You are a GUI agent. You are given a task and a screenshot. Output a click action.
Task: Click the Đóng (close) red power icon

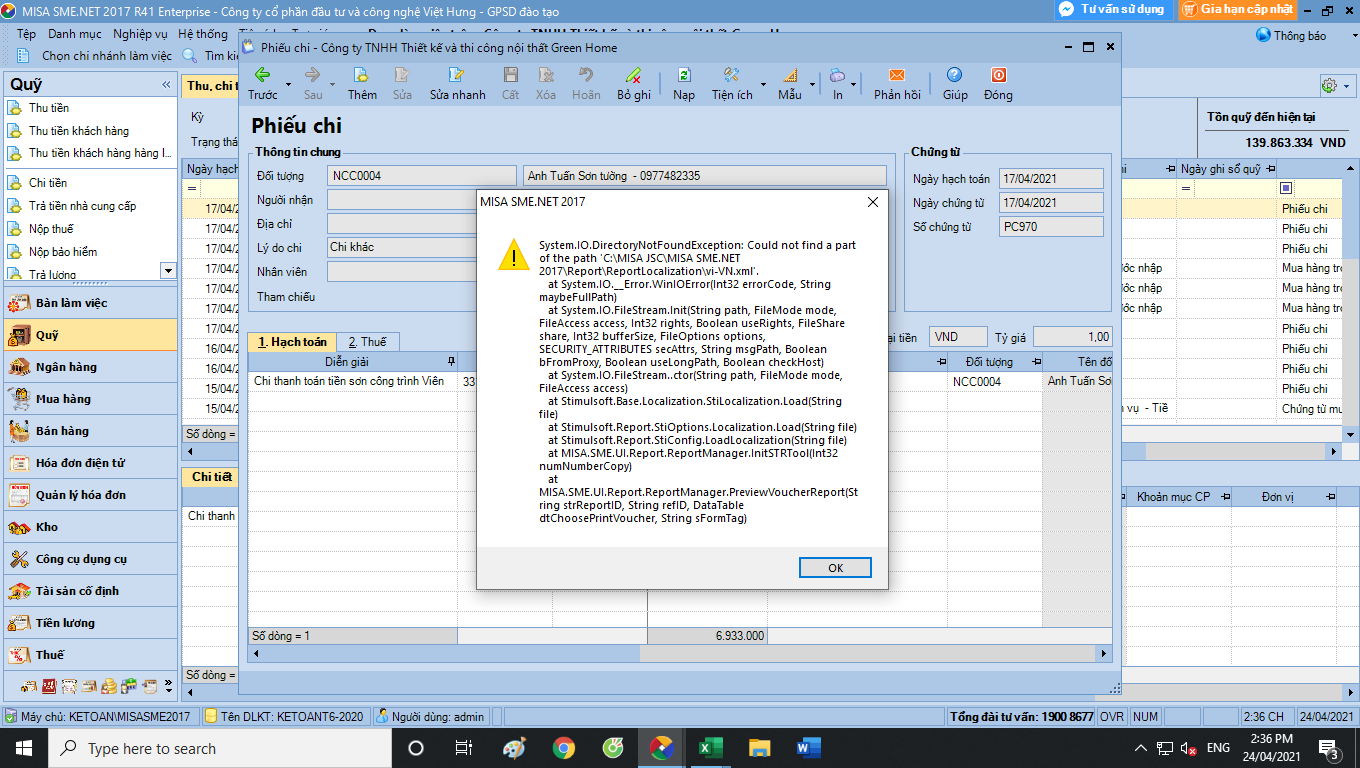coord(998,75)
